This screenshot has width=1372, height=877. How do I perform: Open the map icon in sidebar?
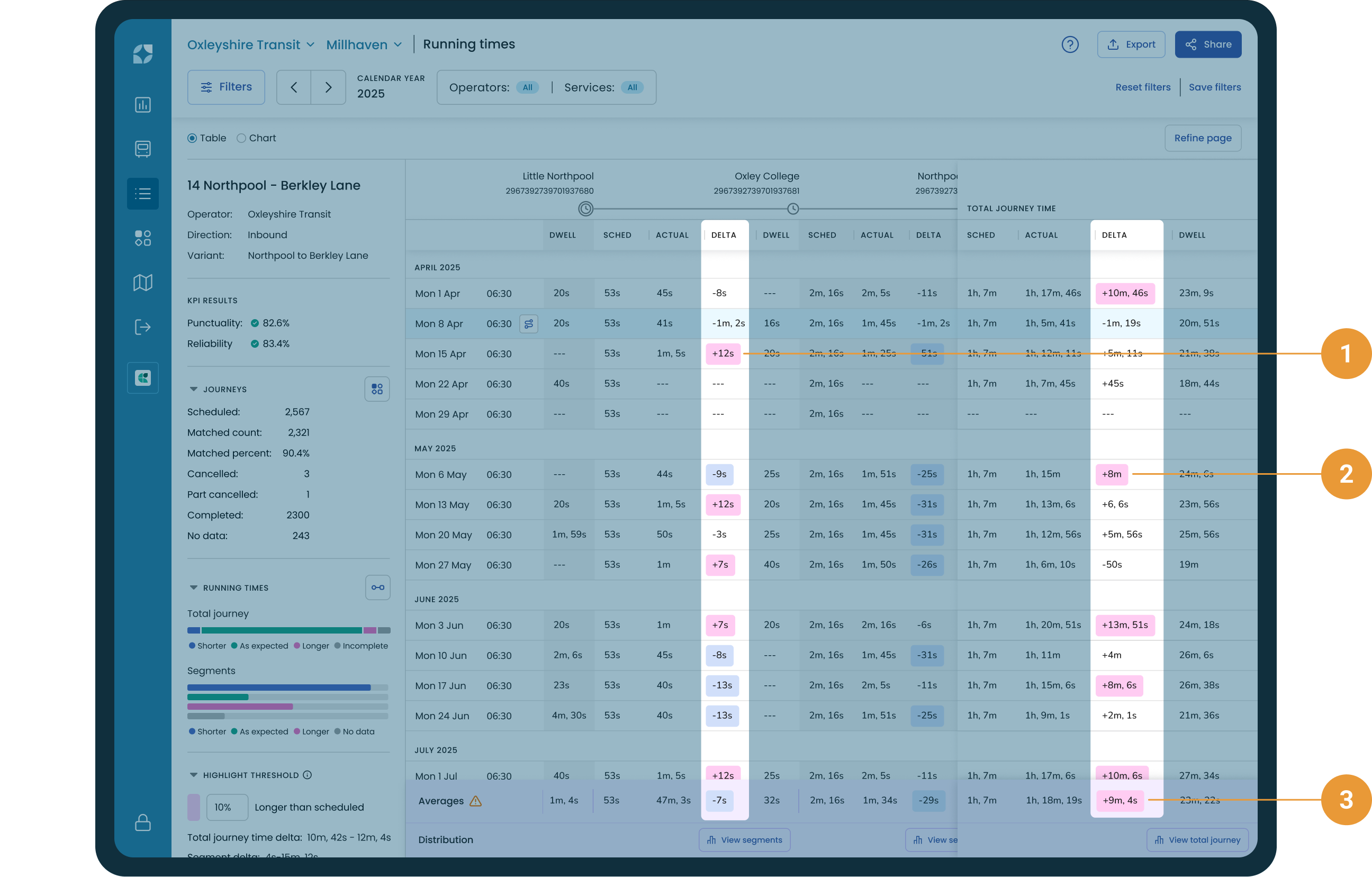tap(142, 283)
